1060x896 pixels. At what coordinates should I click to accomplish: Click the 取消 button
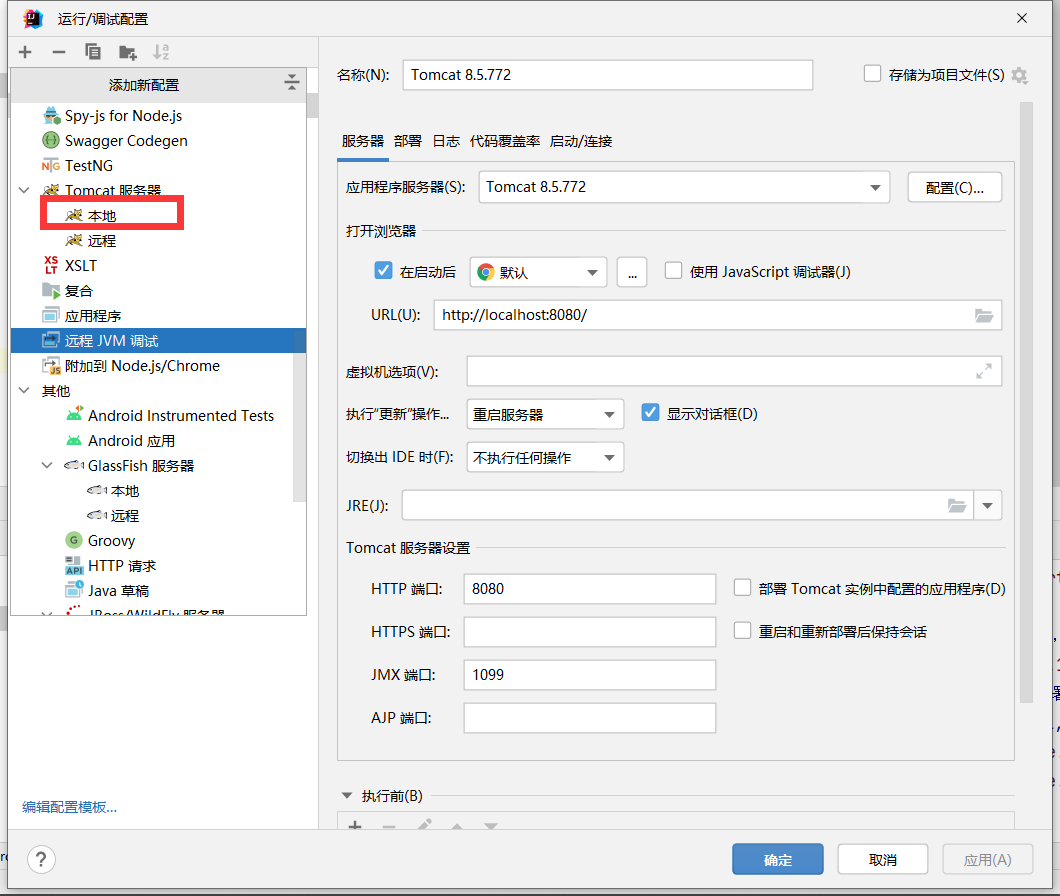[x=883, y=859]
